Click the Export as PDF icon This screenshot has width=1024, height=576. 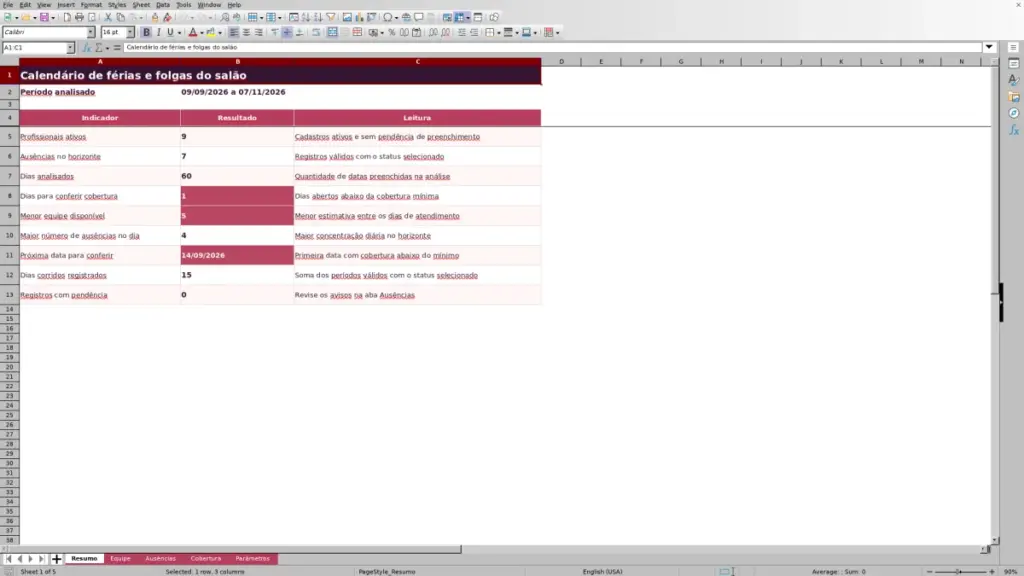(67, 18)
